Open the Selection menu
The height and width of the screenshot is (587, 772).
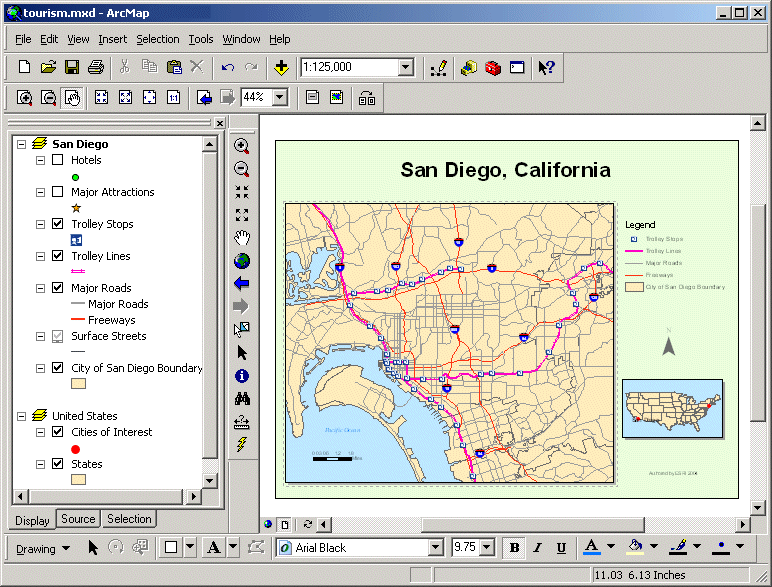pos(158,39)
